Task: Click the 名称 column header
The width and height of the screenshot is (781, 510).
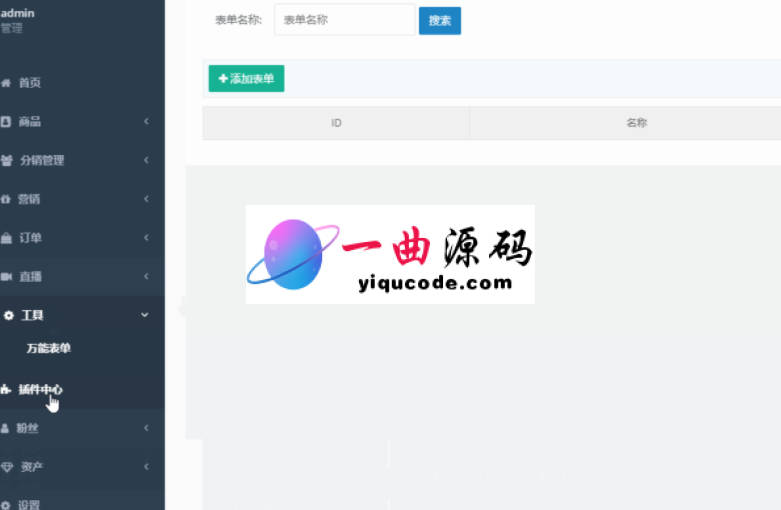Action: (637, 123)
